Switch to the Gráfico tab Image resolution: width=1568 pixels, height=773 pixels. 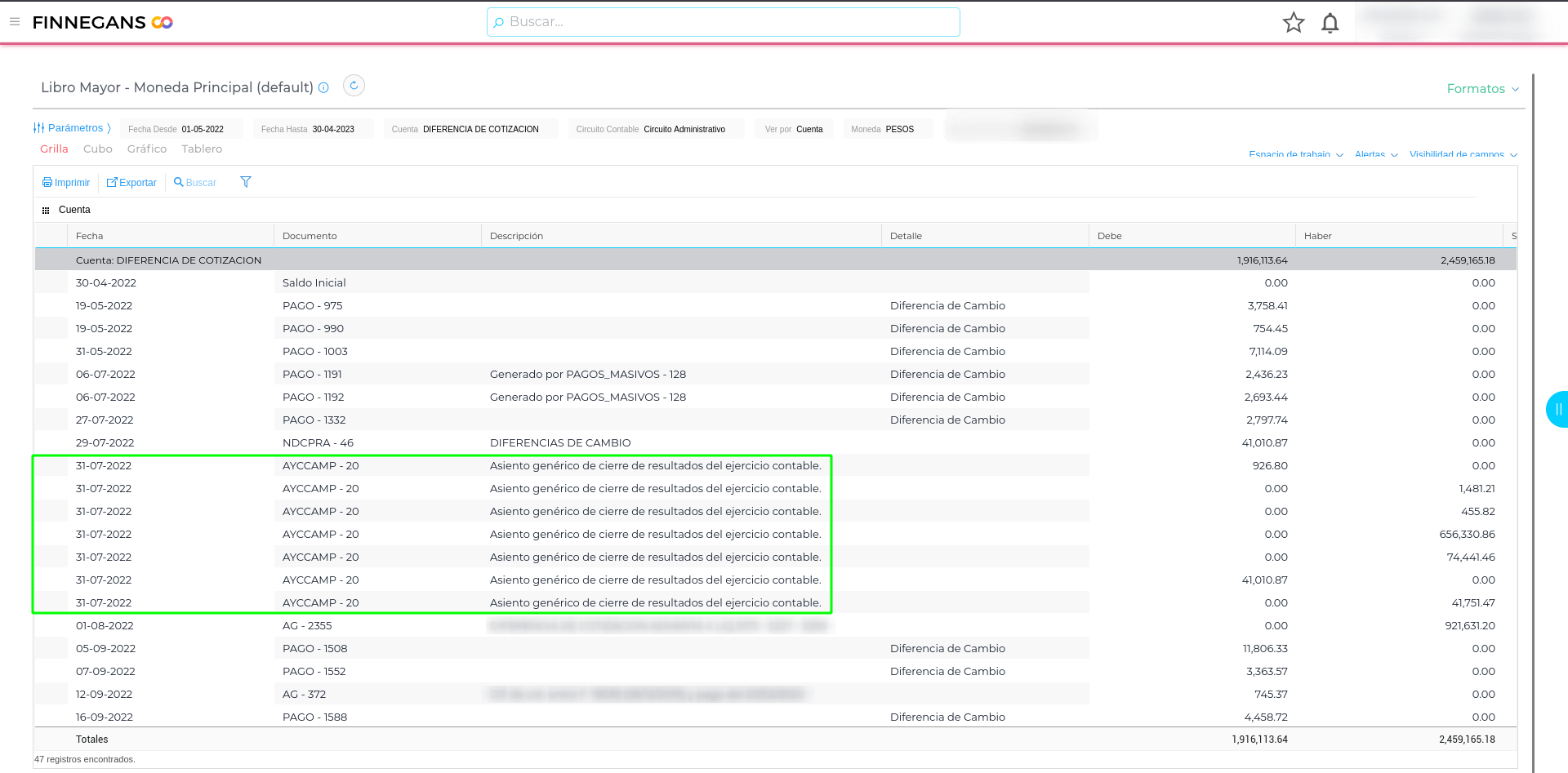tap(147, 149)
